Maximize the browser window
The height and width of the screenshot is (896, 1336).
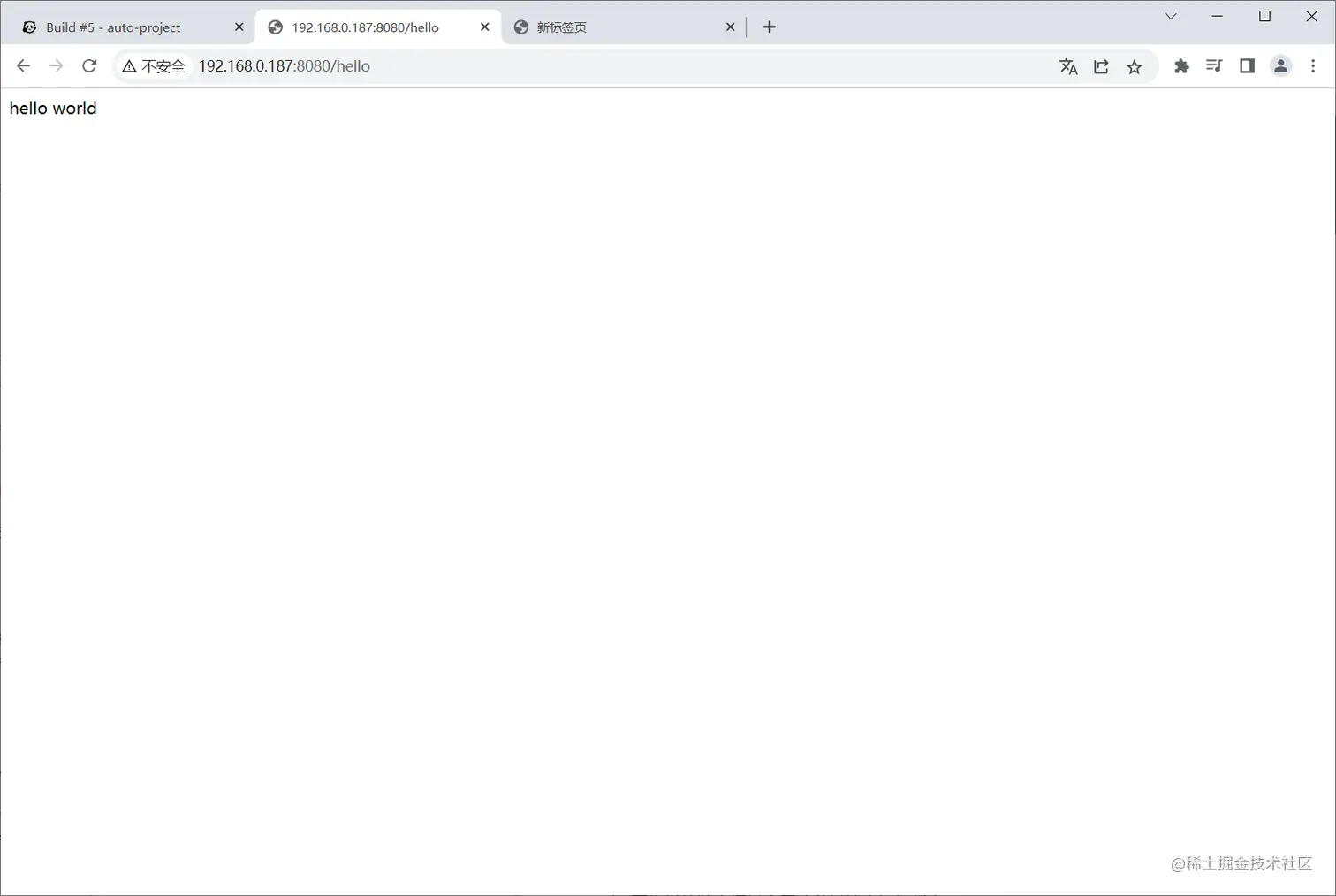(1264, 16)
